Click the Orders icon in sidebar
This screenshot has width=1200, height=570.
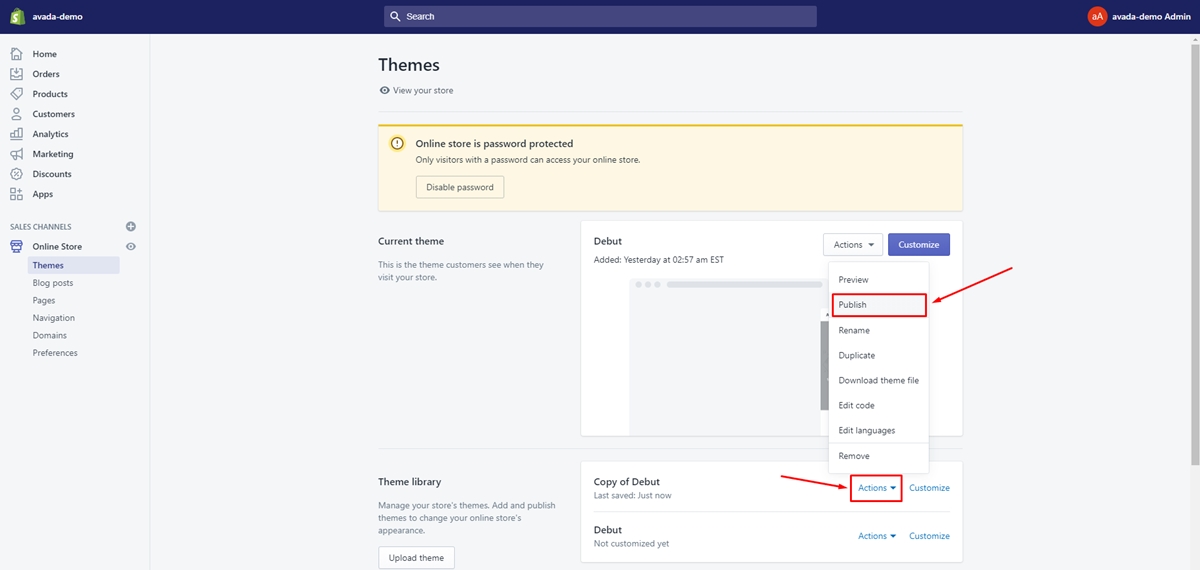16,74
